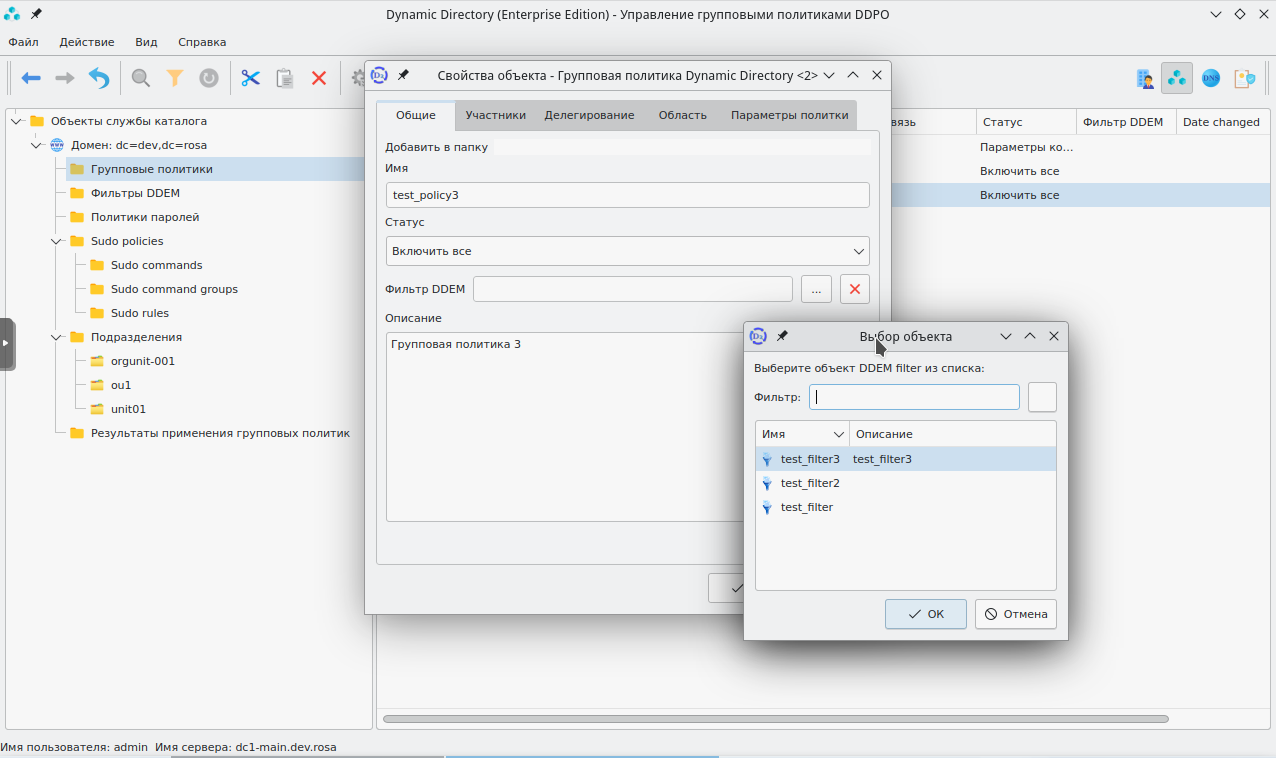1276x758 pixels.
Task: Select test_filter2 in the filter list
Action: point(810,483)
